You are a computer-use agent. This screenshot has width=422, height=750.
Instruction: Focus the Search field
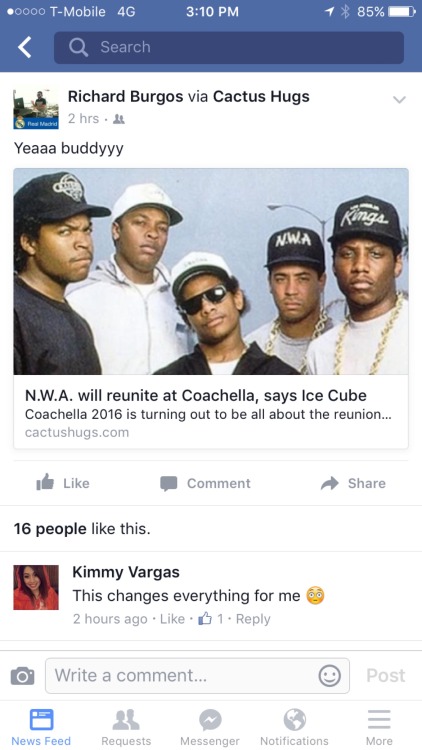point(229,47)
